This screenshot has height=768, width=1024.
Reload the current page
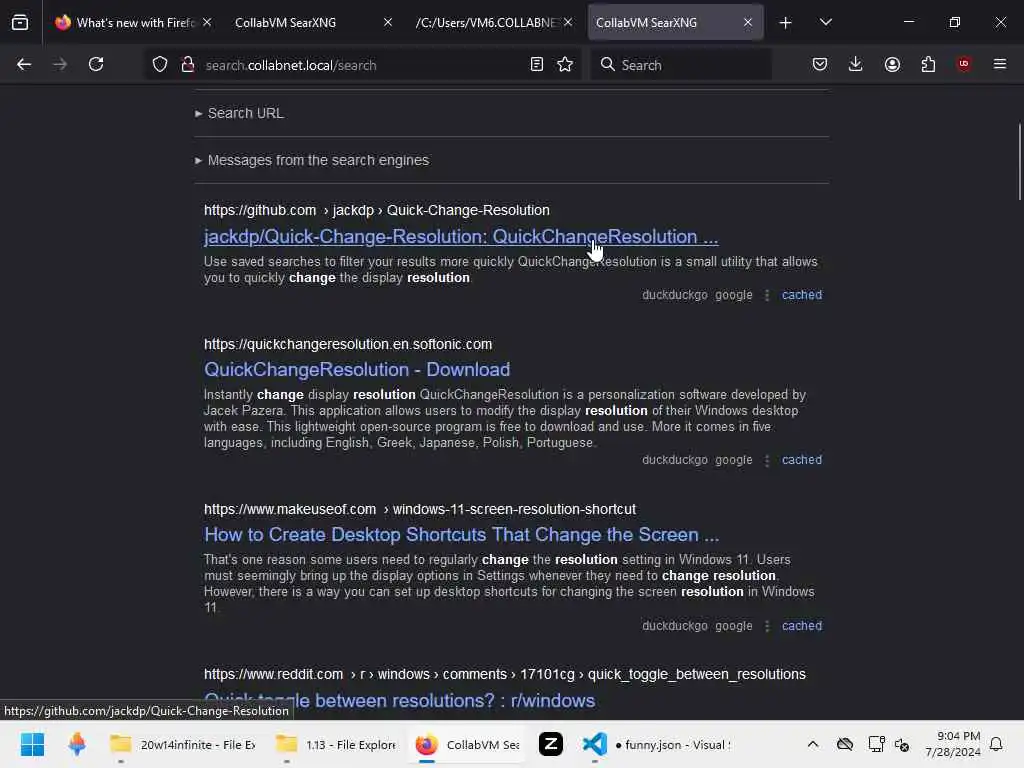[x=96, y=65]
